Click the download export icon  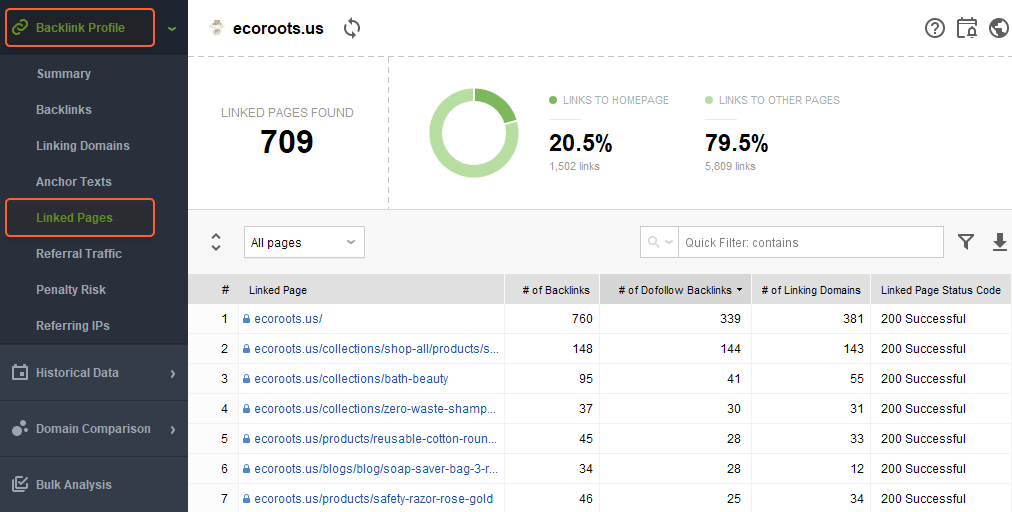click(x=999, y=242)
